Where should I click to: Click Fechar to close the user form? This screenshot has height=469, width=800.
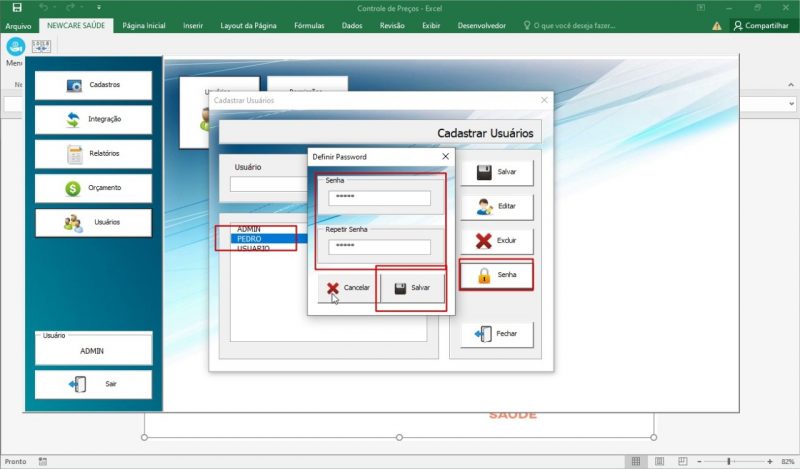coord(496,333)
